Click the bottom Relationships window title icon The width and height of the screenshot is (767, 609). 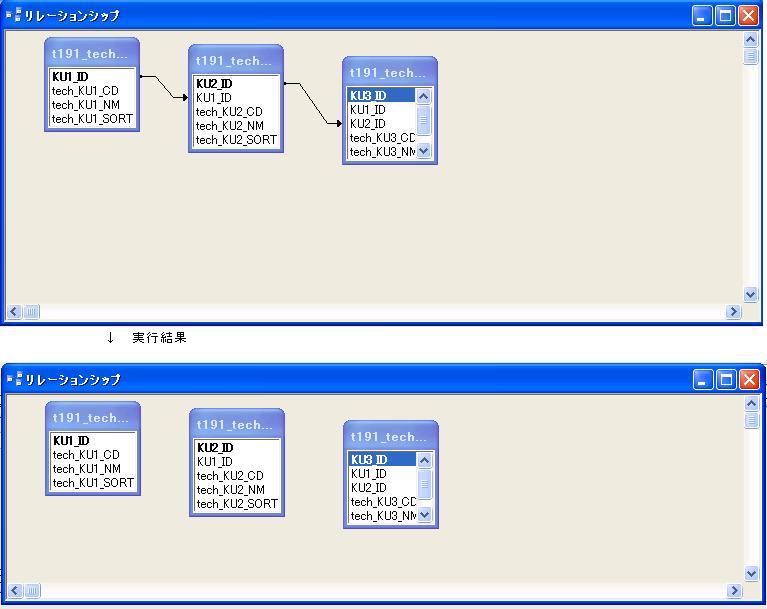click(14, 379)
